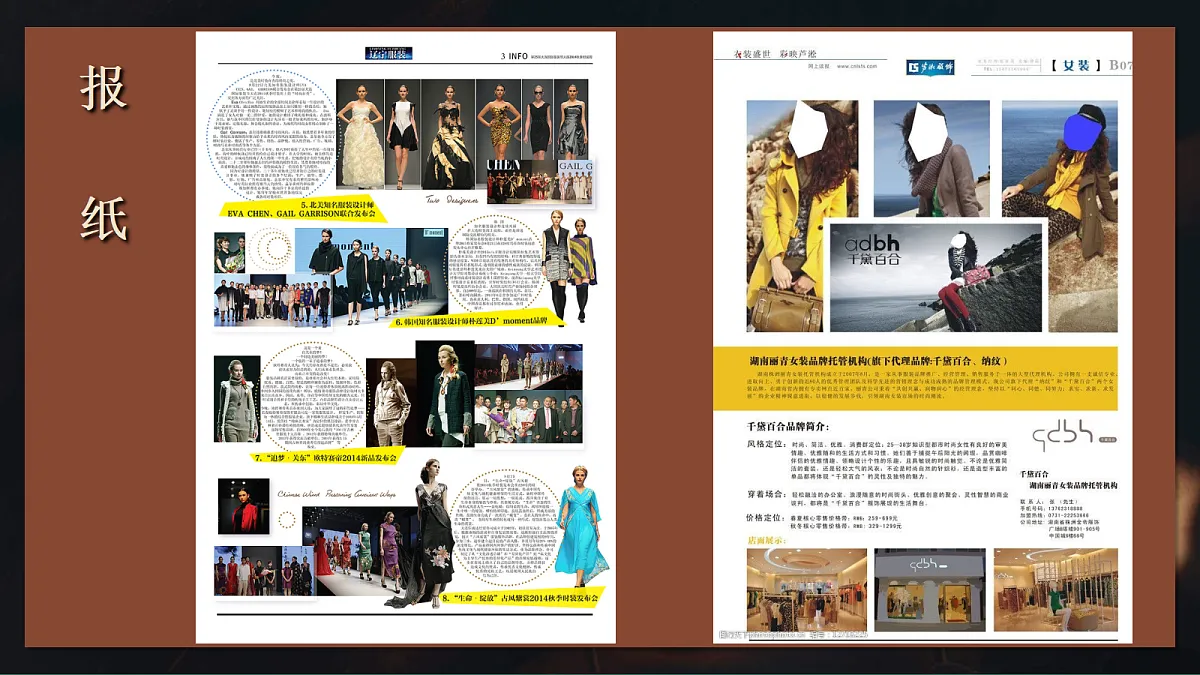Screen dimensions: 1200x675
Task: Click the blue newspaper logo on right page header
Action: (930, 67)
